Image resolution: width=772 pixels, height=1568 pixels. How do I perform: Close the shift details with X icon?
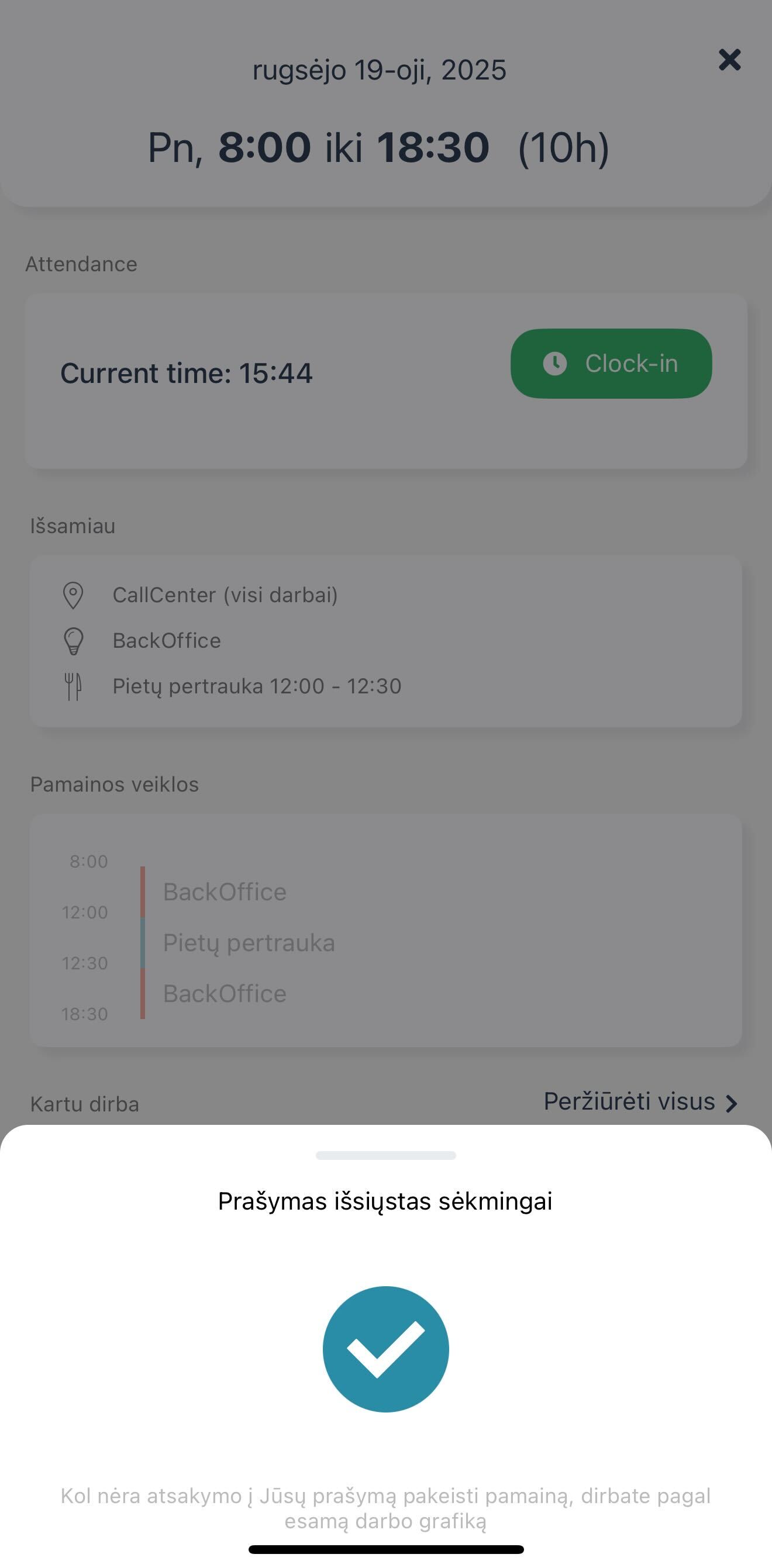click(729, 60)
